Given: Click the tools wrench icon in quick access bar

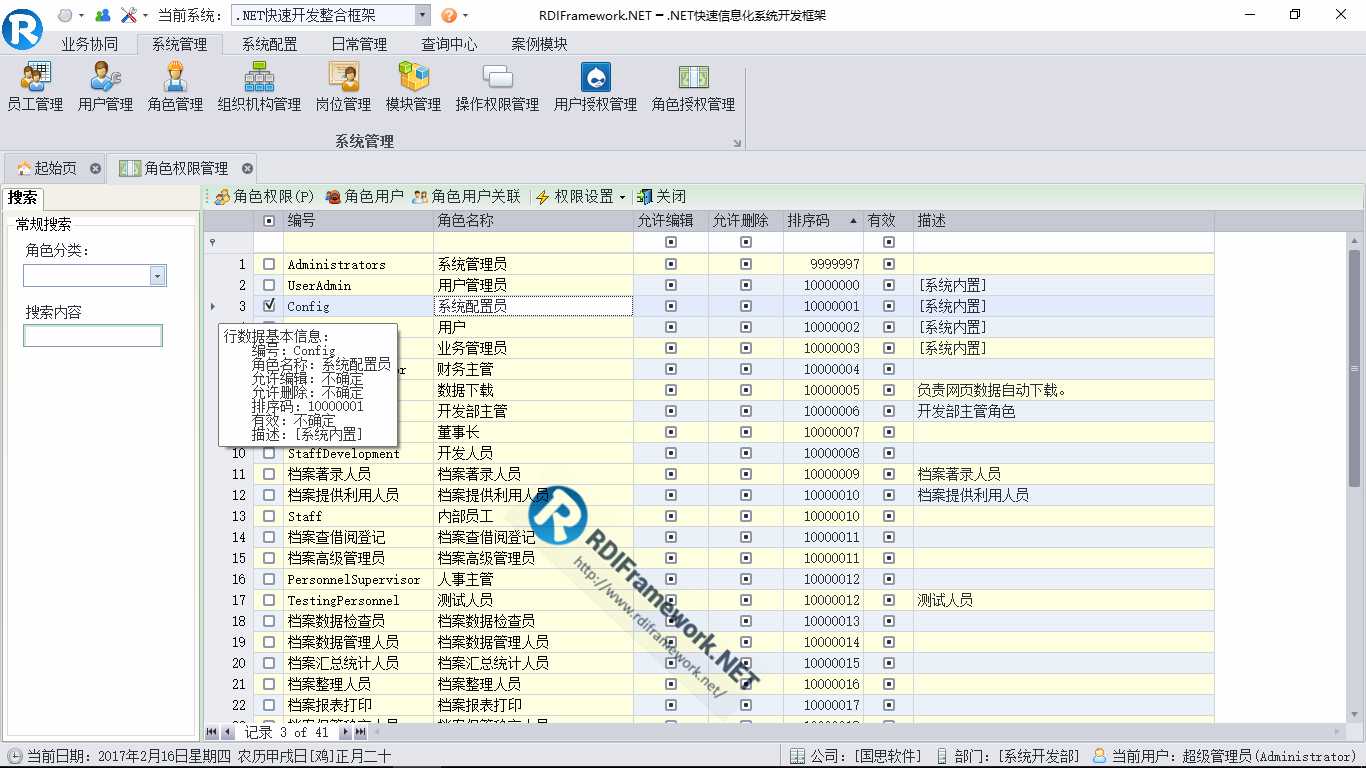Looking at the screenshot, I should tap(129, 15).
